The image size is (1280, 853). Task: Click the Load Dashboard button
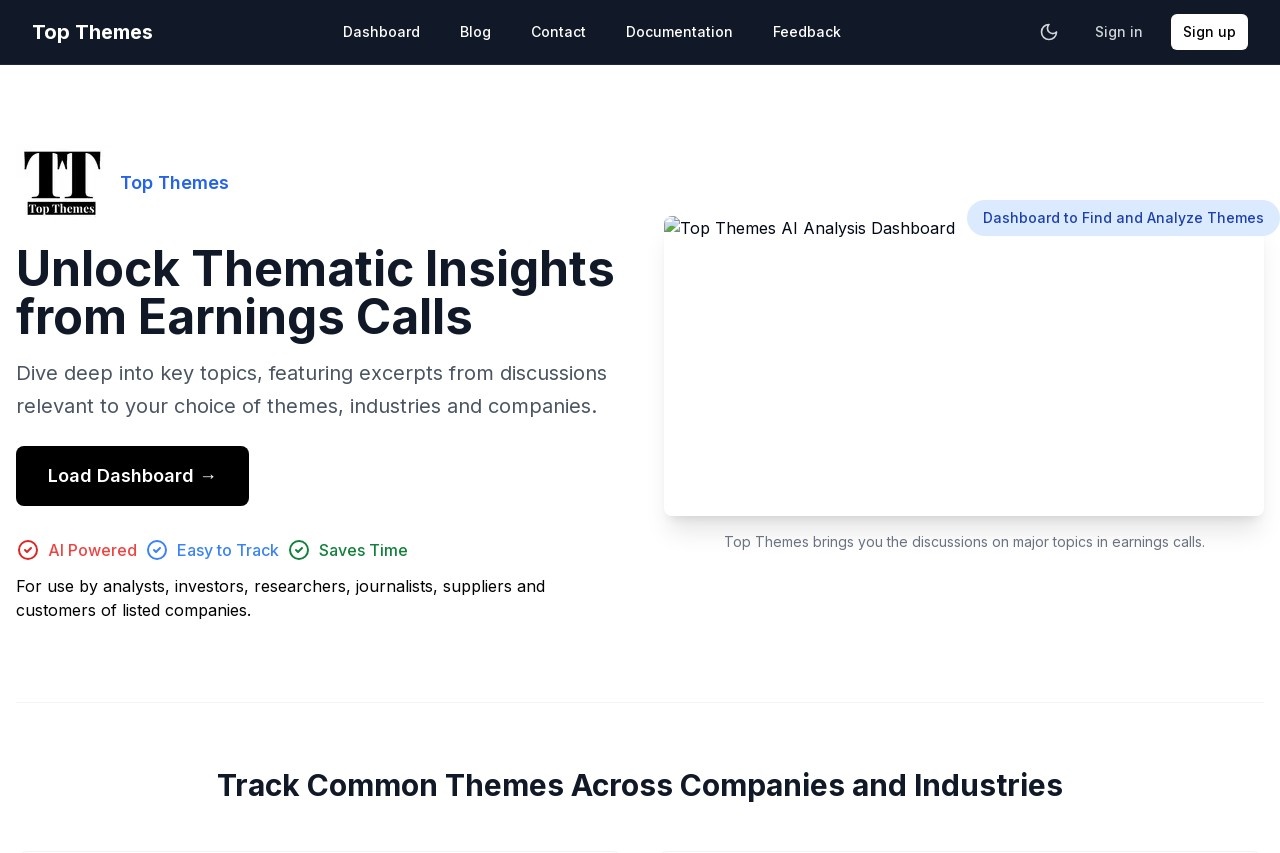(132, 476)
